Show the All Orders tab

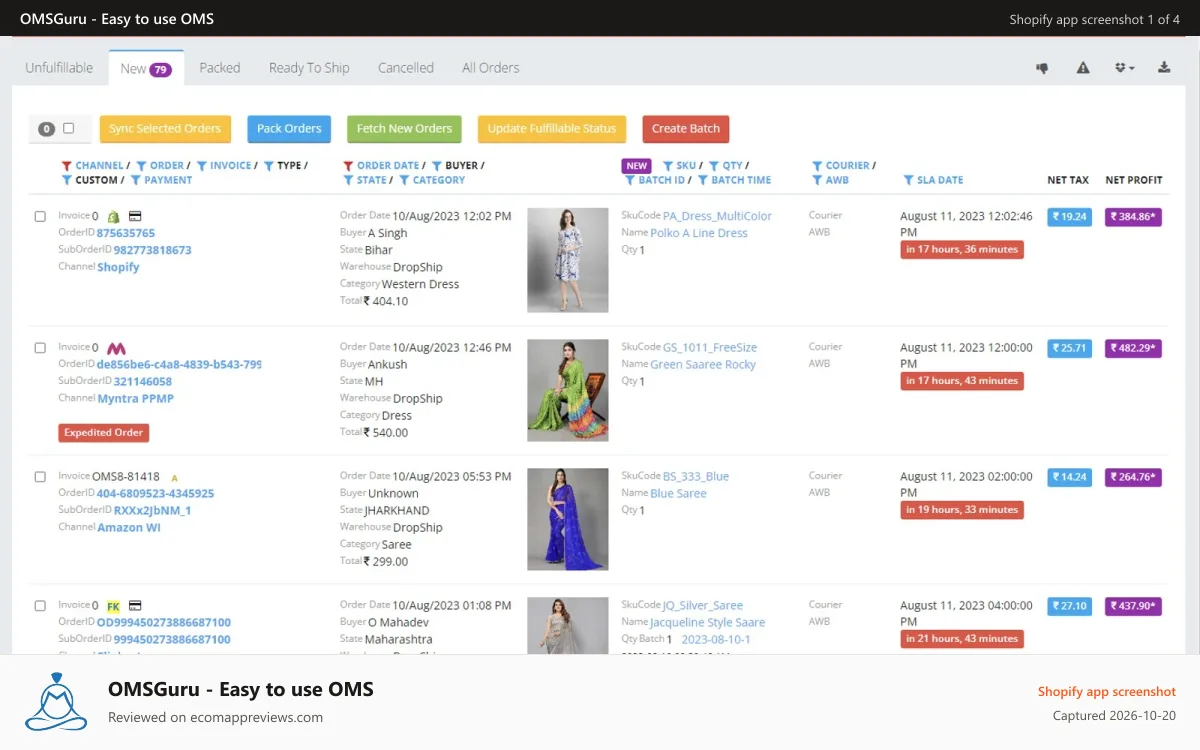point(491,68)
